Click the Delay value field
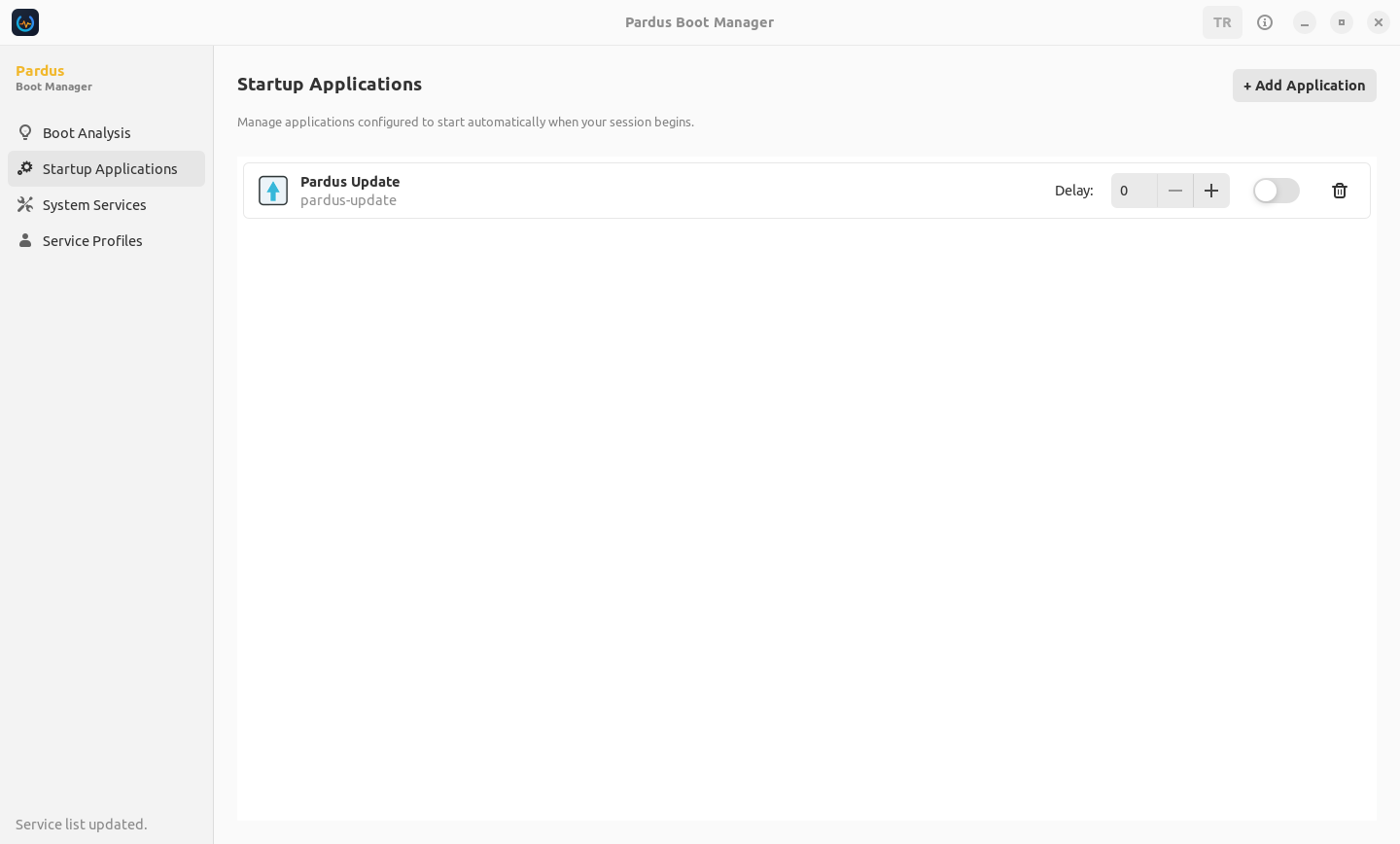This screenshot has width=1400, height=844. click(1134, 191)
